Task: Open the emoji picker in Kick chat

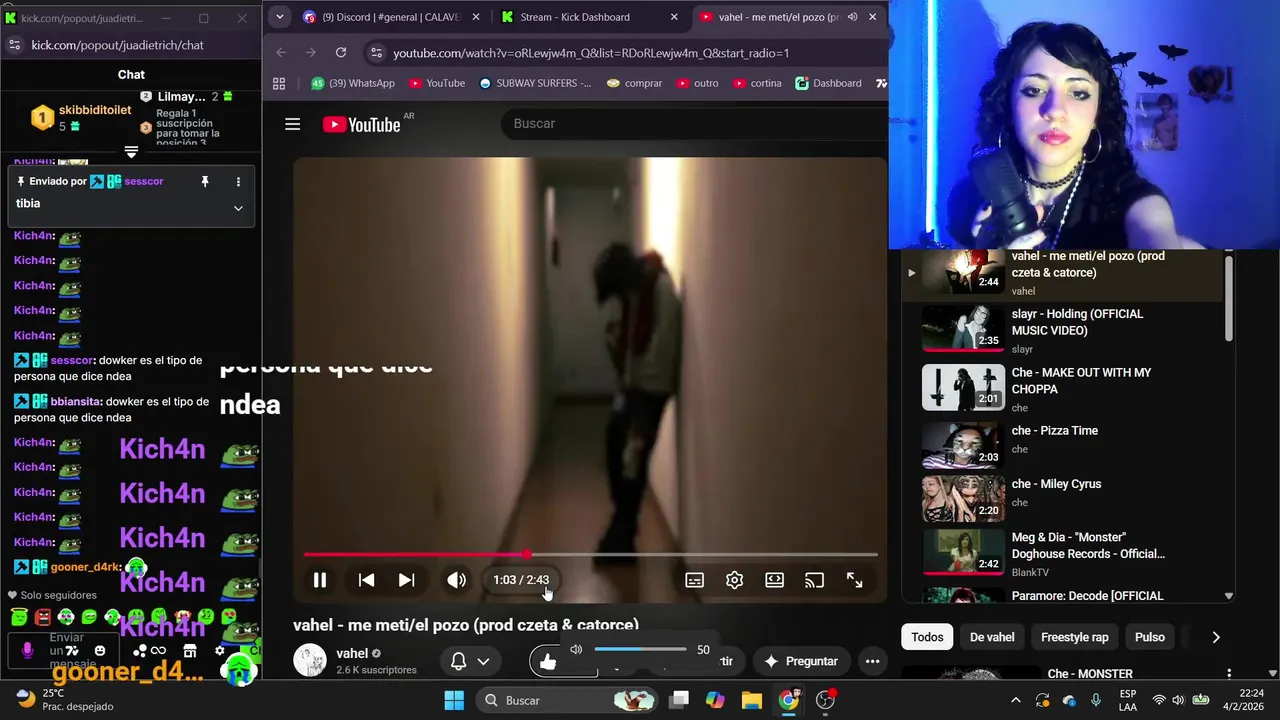Action: 99,650
